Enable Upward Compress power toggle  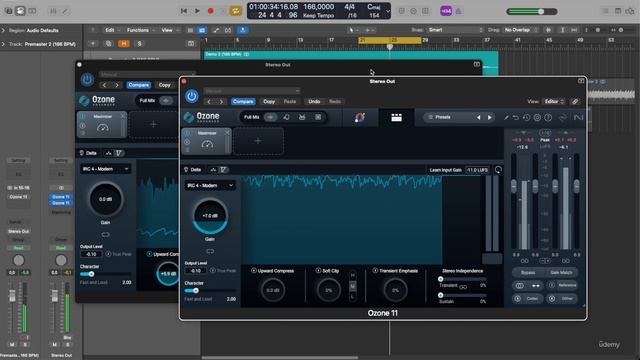(253, 271)
